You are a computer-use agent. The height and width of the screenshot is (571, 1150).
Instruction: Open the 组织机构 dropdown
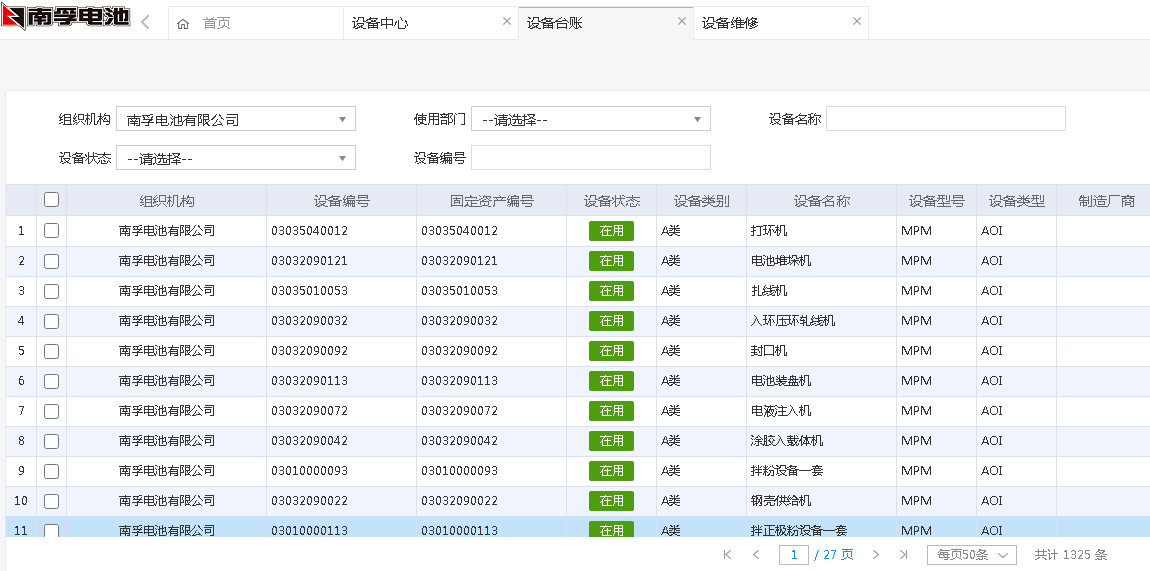tap(235, 119)
